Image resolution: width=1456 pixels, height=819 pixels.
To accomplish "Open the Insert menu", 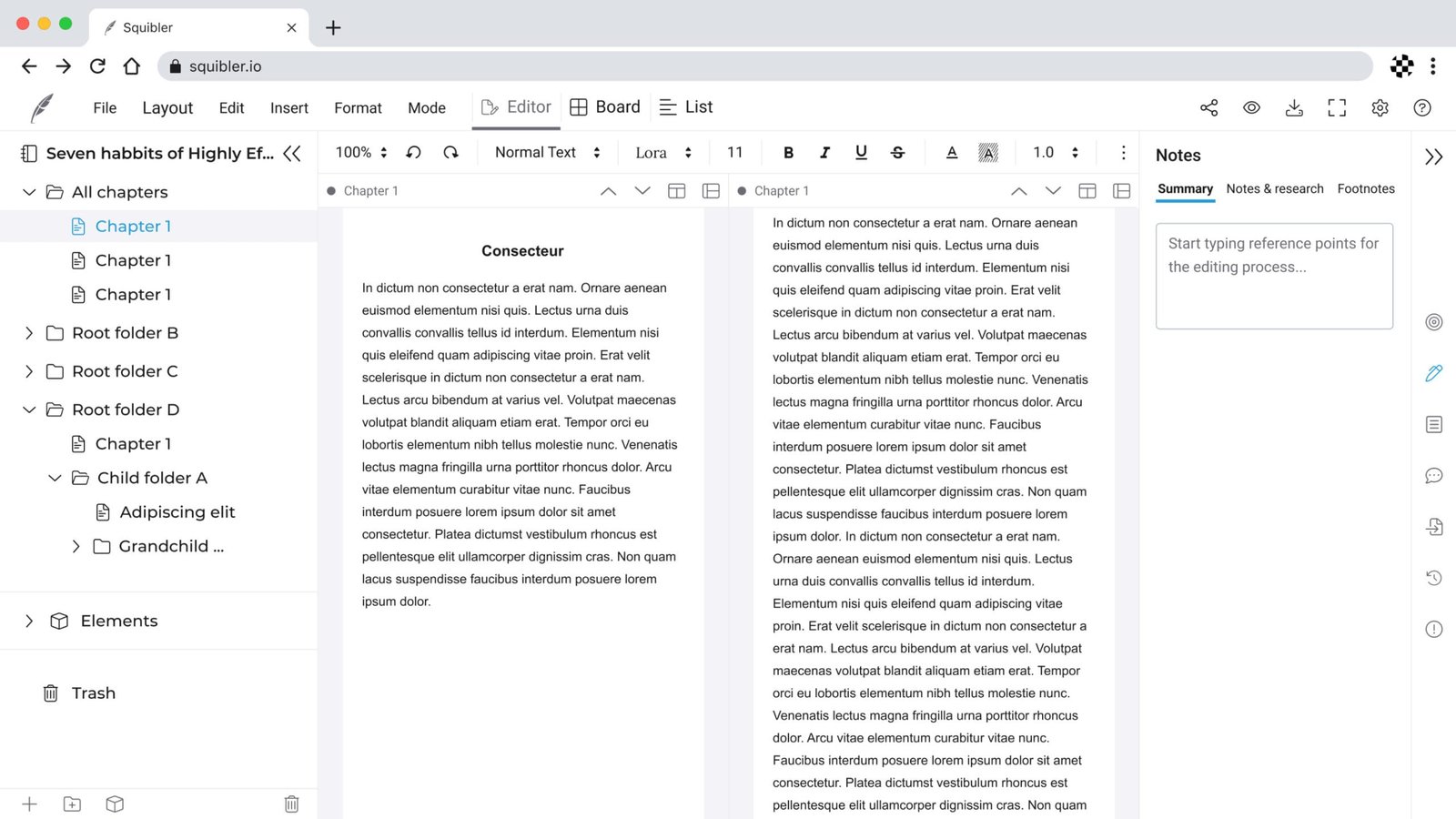I will click(289, 107).
